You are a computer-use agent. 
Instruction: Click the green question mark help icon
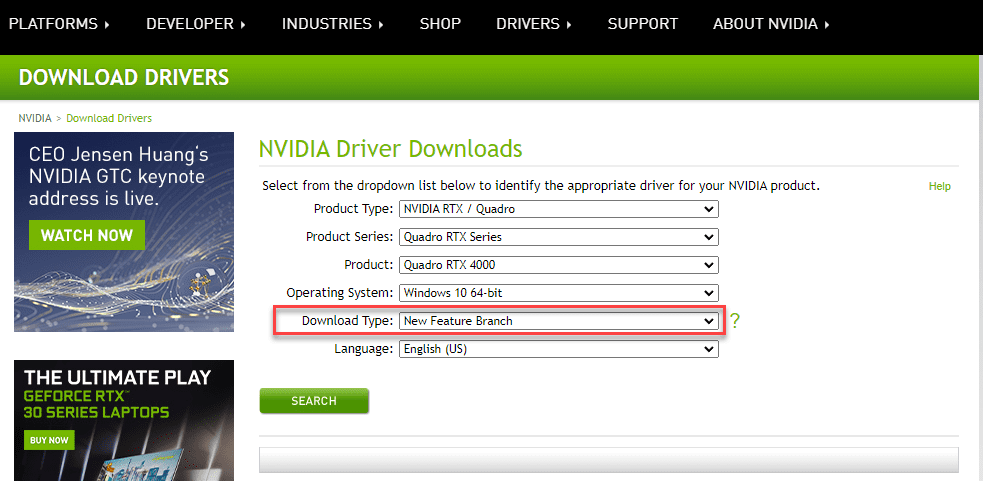coord(735,321)
